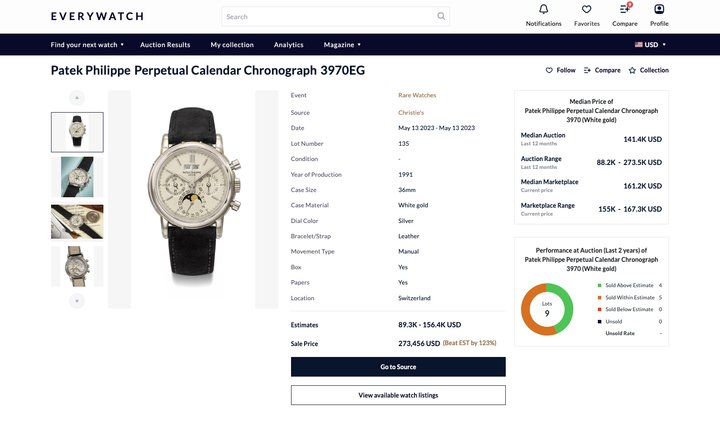Open the Notifications bell icon

pyautogui.click(x=543, y=9)
